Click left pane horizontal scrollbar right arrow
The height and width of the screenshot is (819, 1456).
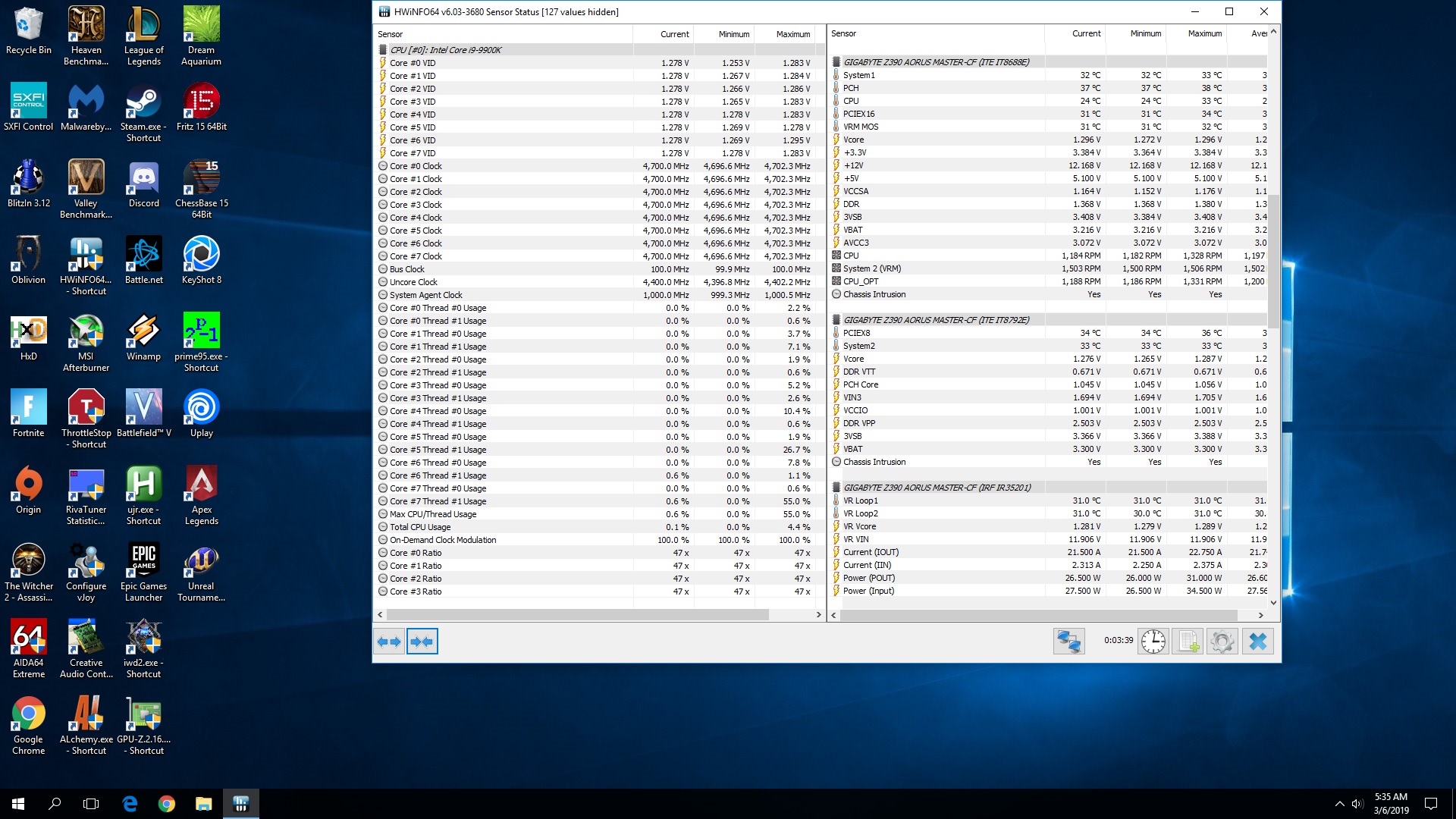tap(818, 615)
